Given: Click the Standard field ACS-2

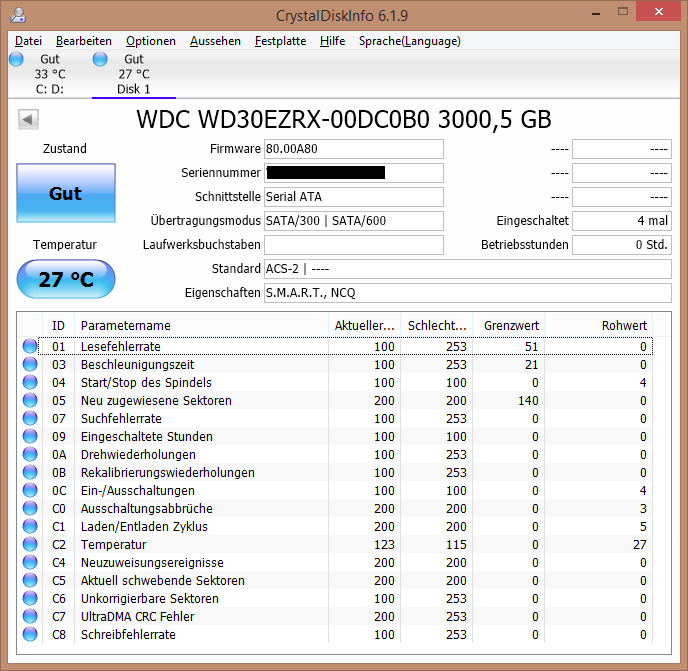Looking at the screenshot, I should [468, 269].
